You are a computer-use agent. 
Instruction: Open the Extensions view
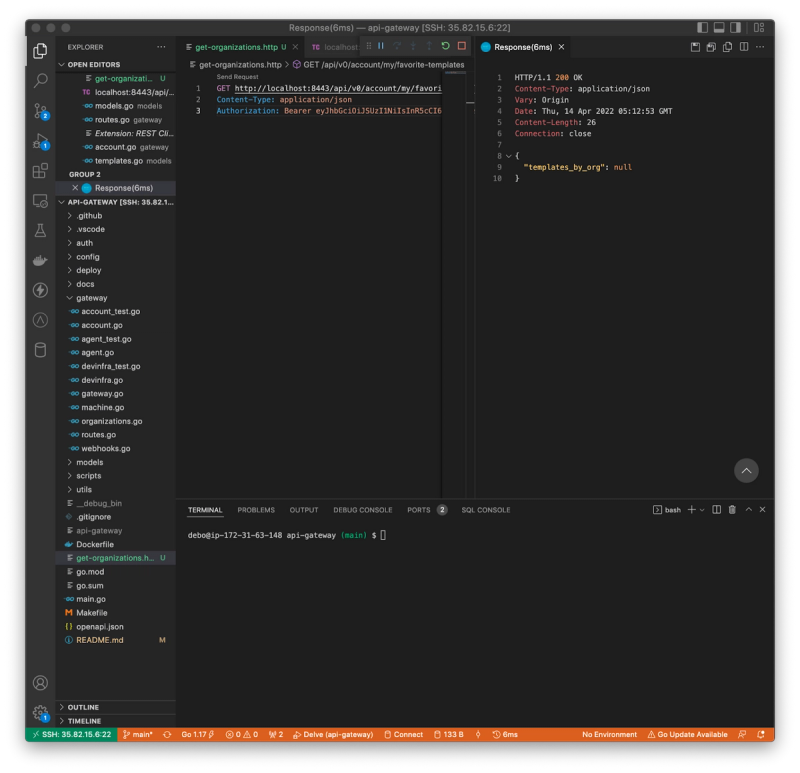pyautogui.click(x=40, y=171)
